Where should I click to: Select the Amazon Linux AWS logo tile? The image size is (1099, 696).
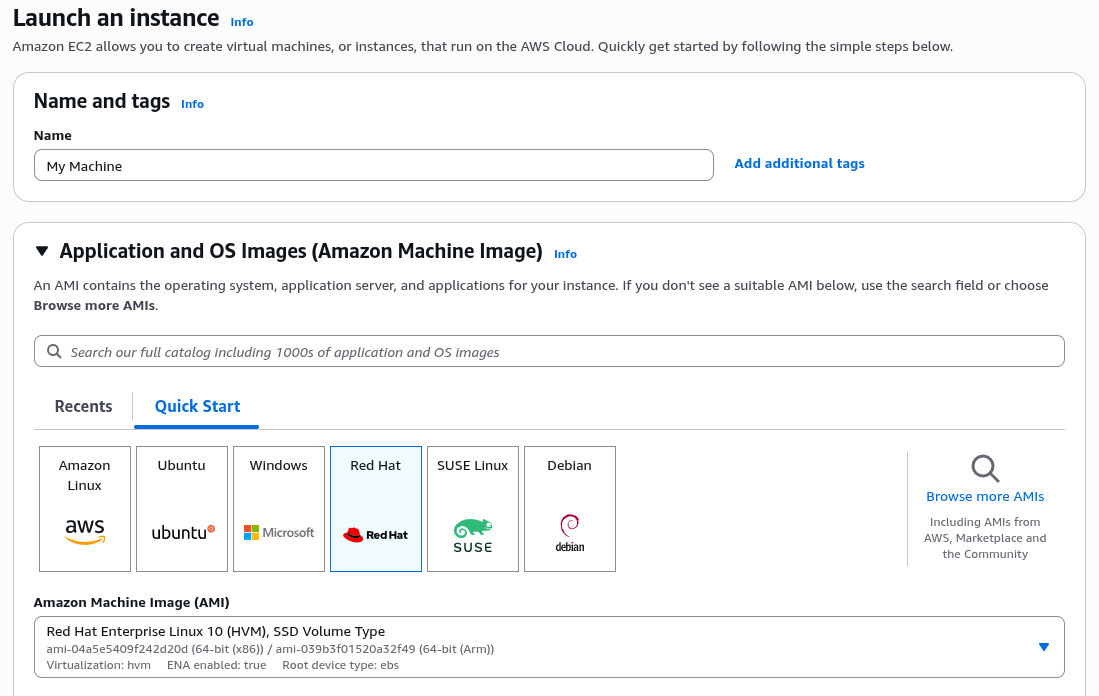tap(85, 509)
